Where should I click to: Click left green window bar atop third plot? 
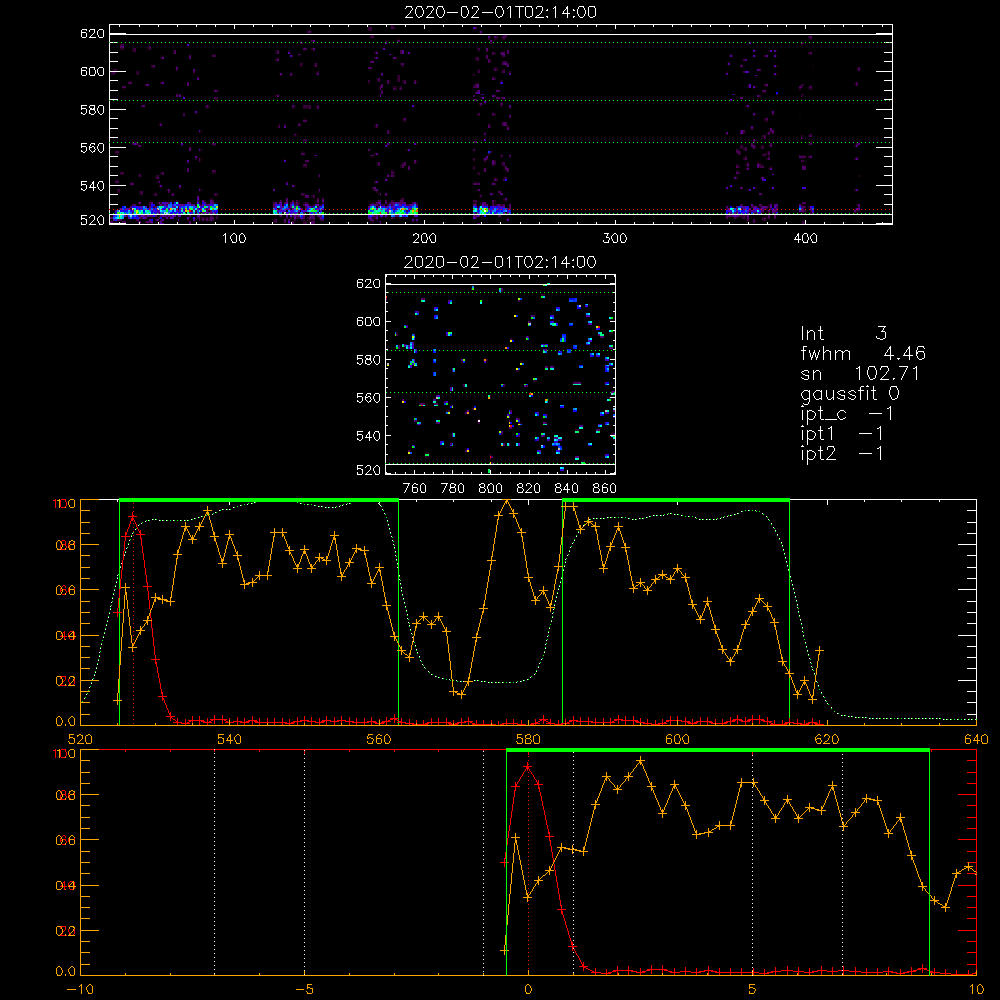pos(259,500)
